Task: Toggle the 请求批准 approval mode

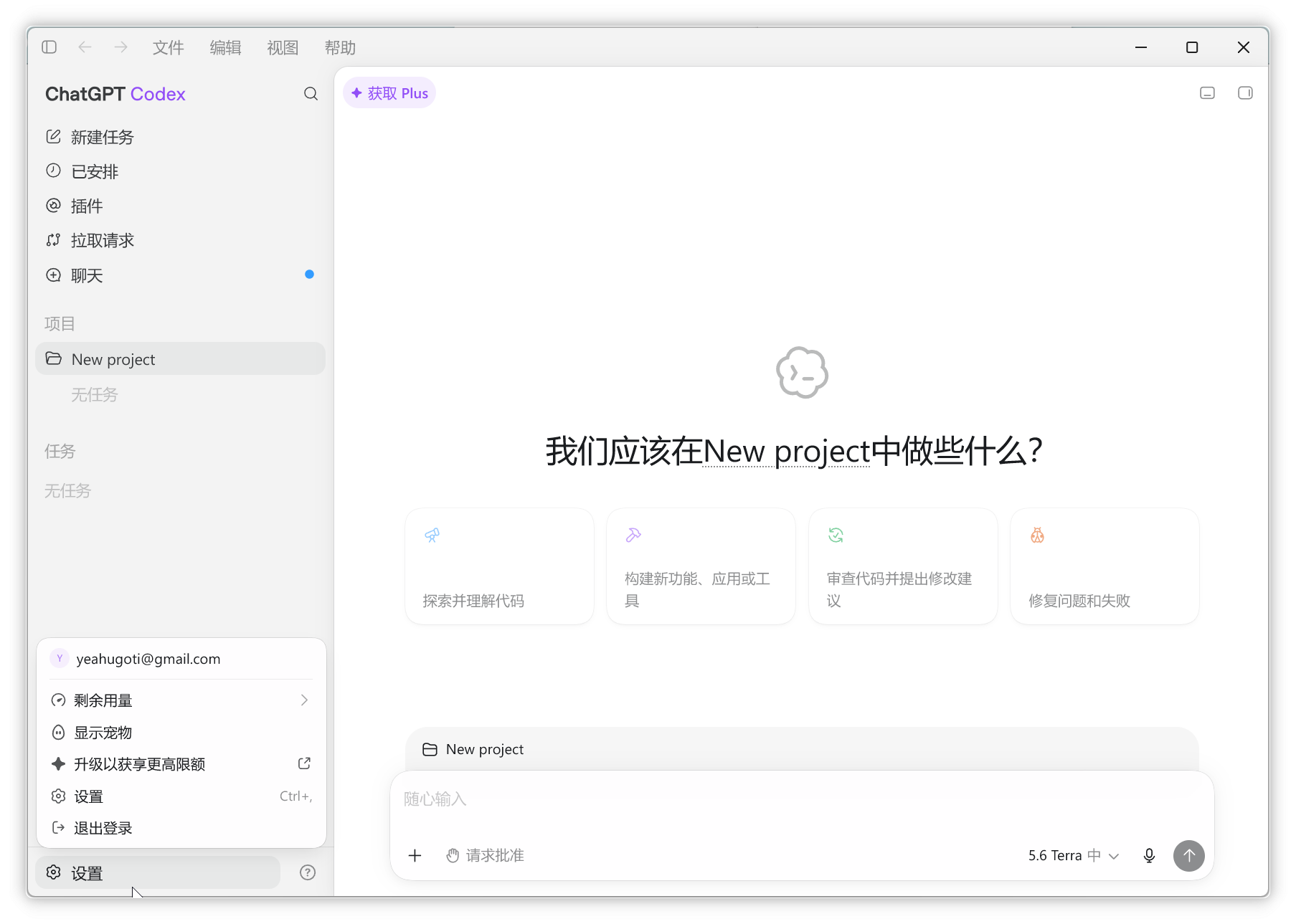Action: point(485,855)
